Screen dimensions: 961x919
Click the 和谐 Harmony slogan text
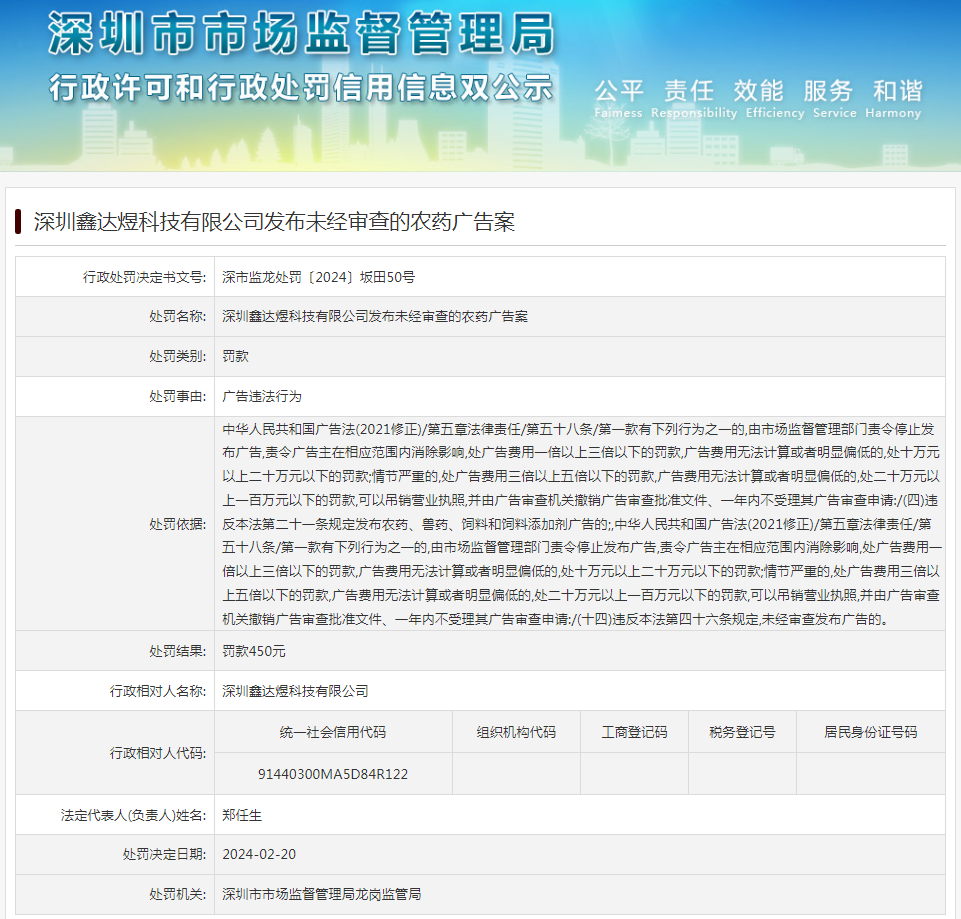tap(897, 98)
